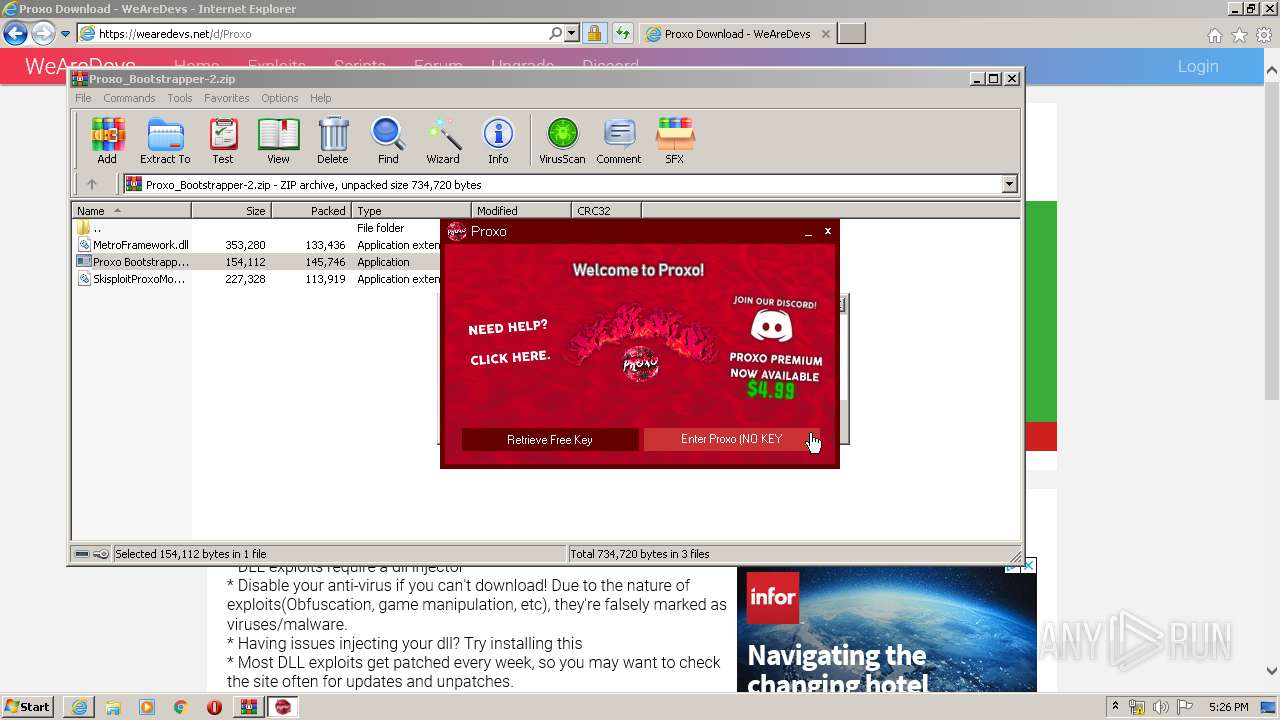Click the Action Center flag tray icon

pyautogui.click(x=1185, y=707)
